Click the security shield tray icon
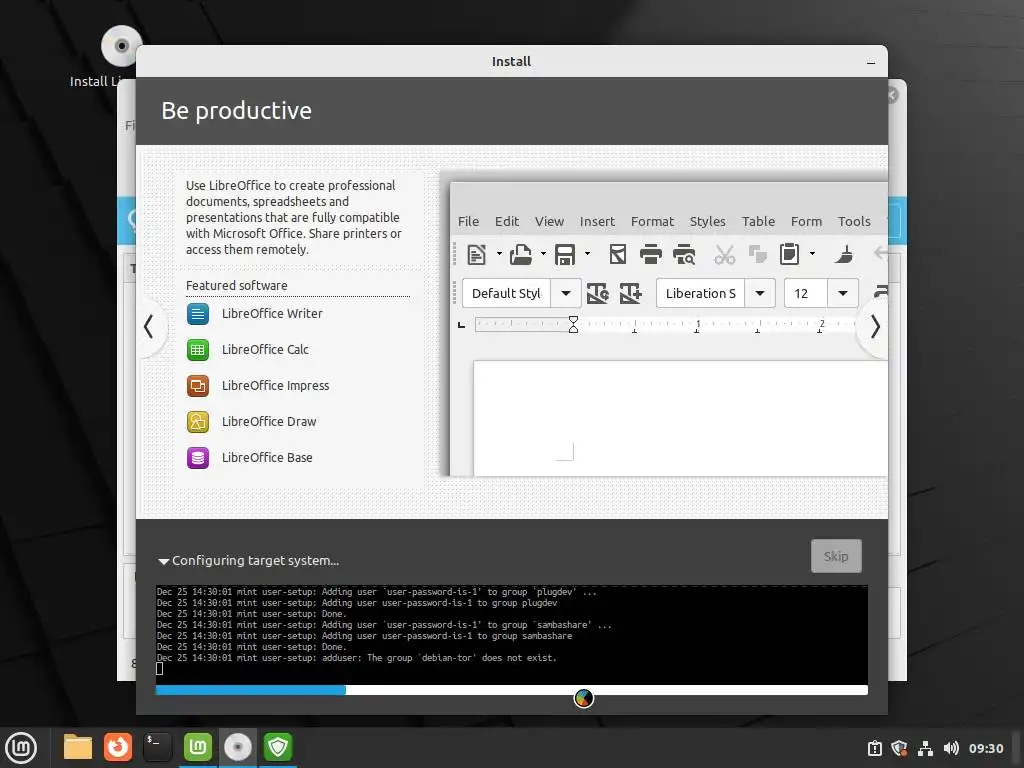 tap(899, 748)
